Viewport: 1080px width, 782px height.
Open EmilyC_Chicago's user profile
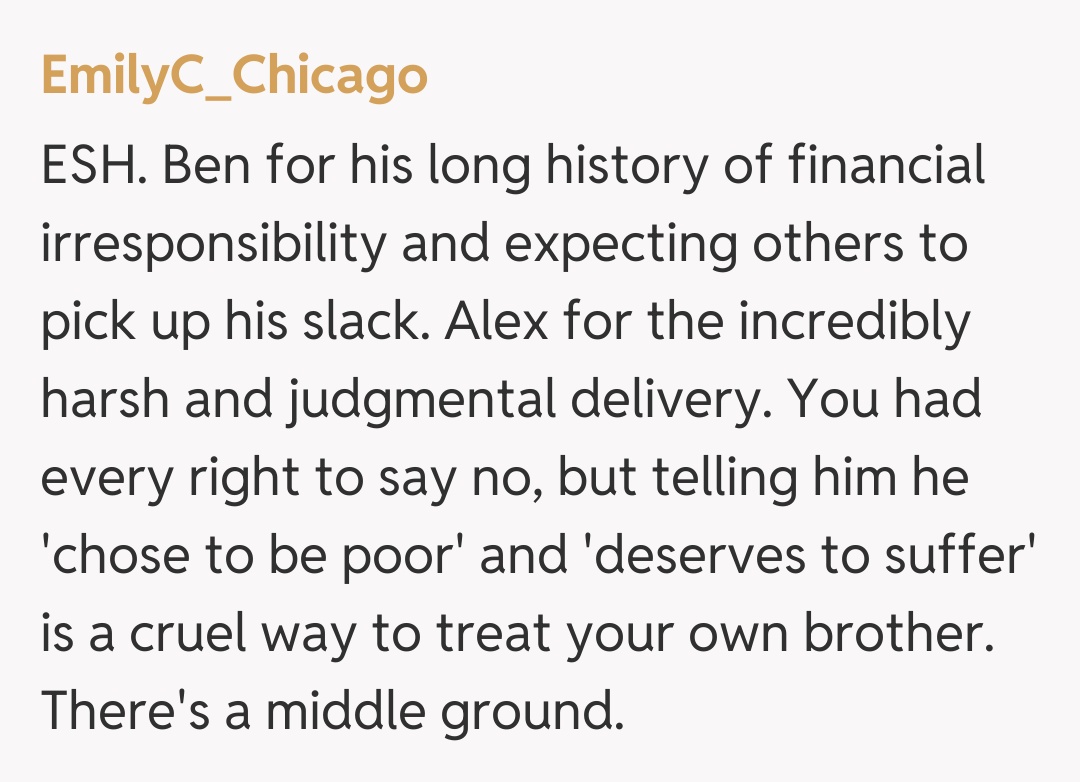(234, 77)
